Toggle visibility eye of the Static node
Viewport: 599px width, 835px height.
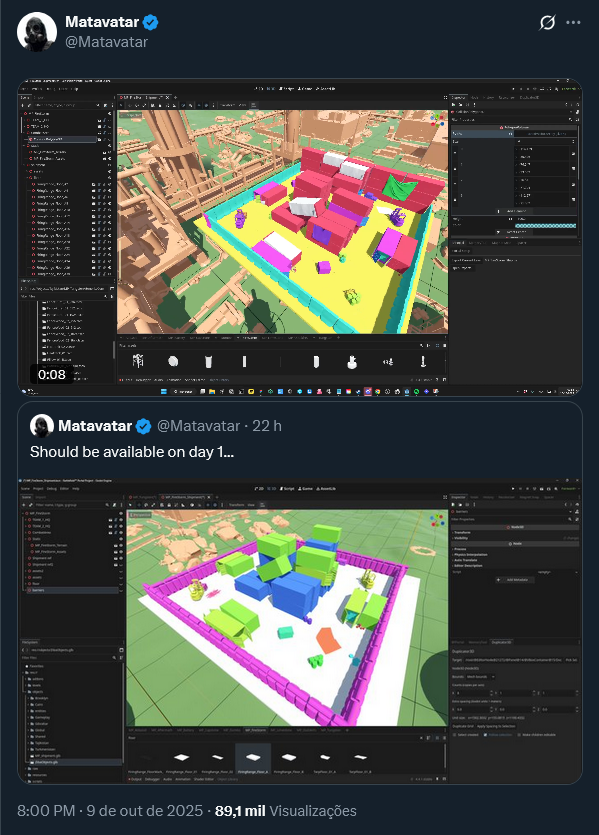[x=121, y=539]
